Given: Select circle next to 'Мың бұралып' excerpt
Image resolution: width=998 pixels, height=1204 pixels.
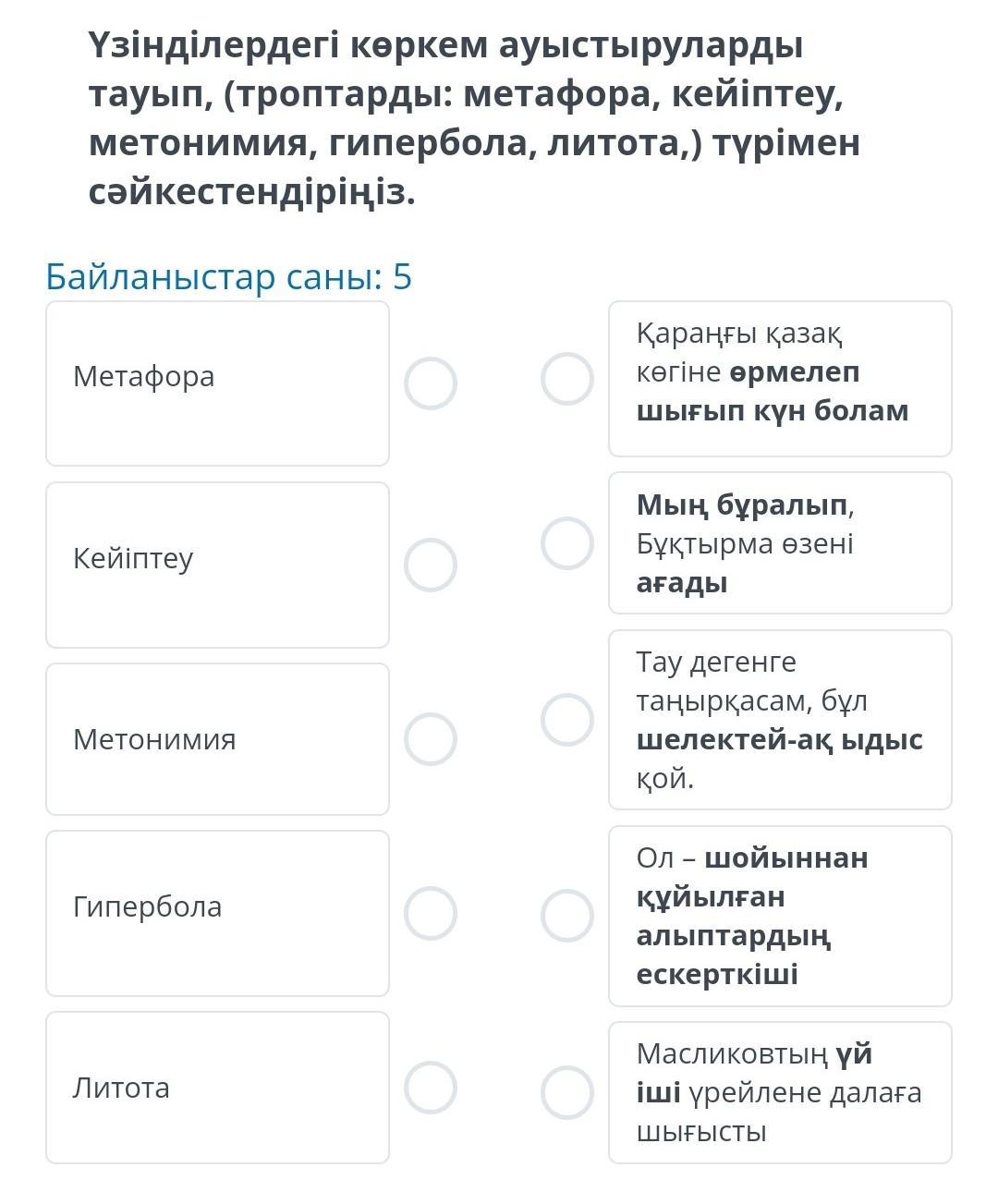Looking at the screenshot, I should (567, 543).
